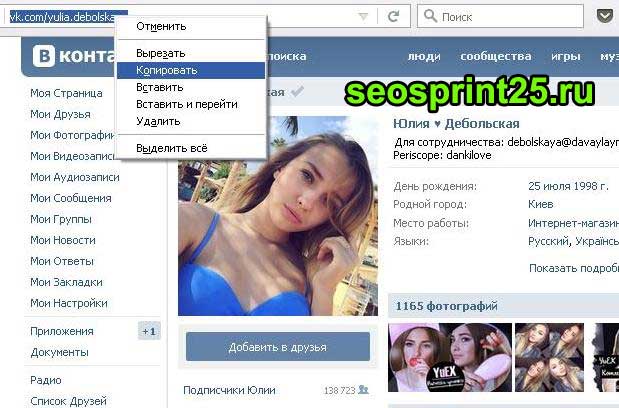The width and height of the screenshot is (619, 408).
Task: Click subscribers icon next to 138 723
Action: point(363,390)
